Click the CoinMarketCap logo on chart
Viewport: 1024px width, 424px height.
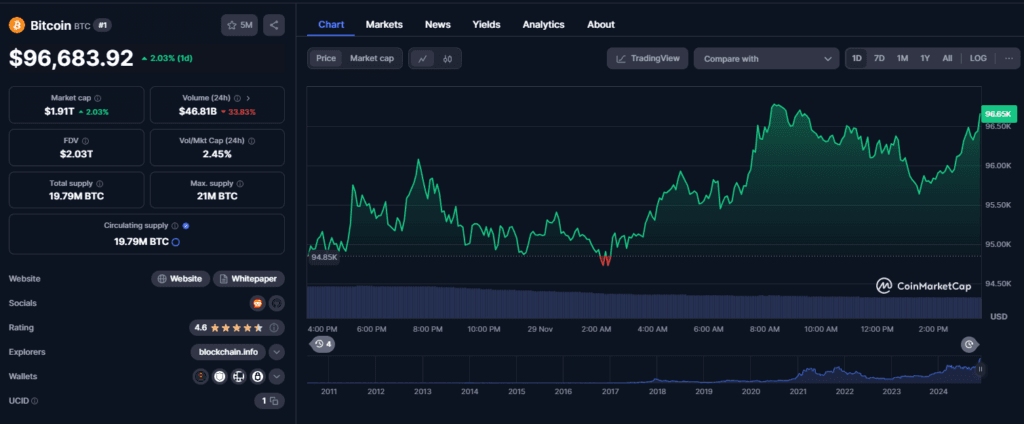click(x=923, y=286)
